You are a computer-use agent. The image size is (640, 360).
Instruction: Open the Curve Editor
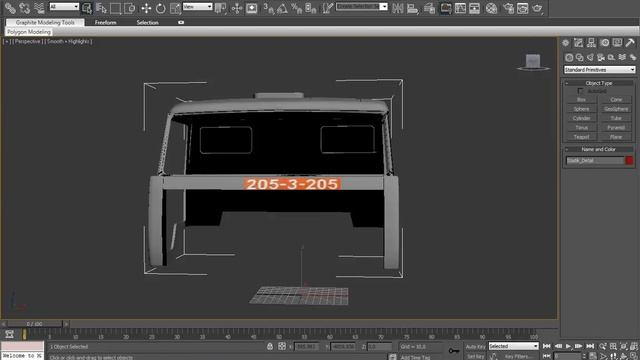460,8
